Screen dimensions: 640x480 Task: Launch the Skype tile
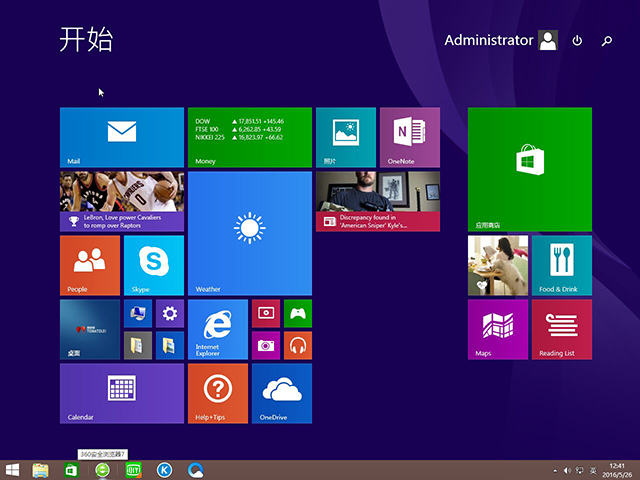click(154, 265)
